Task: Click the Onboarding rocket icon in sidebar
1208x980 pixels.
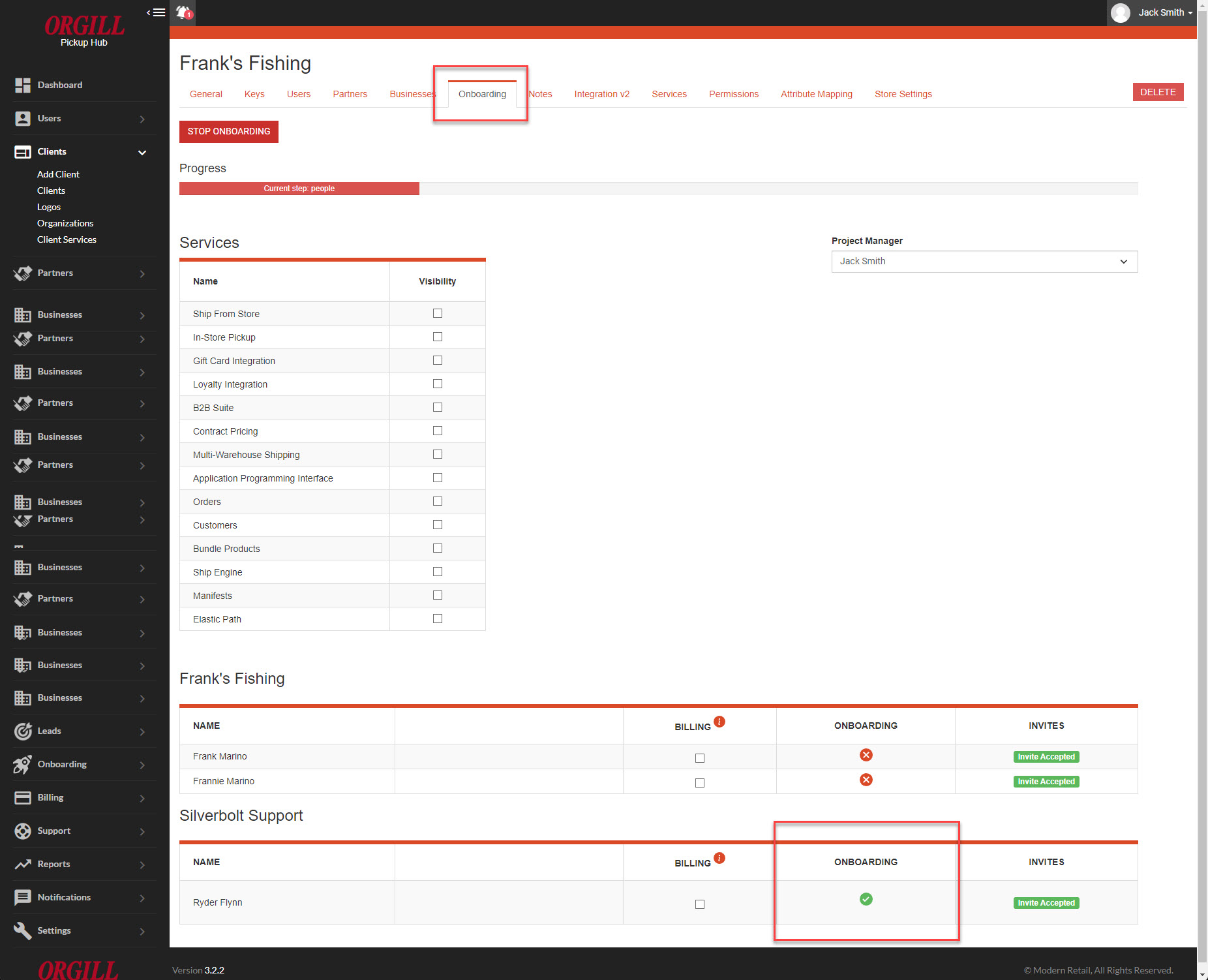Action: 23,764
